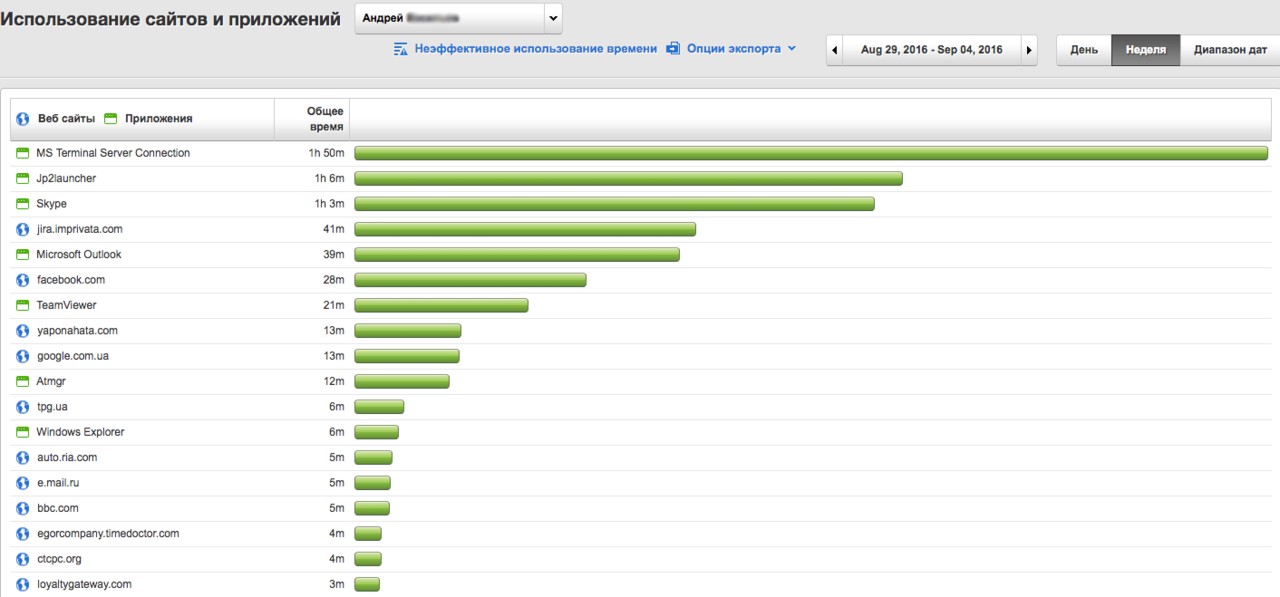The image size is (1280, 597).
Task: Click the date range Aug 29 - Sep 04 field
Action: (932, 50)
